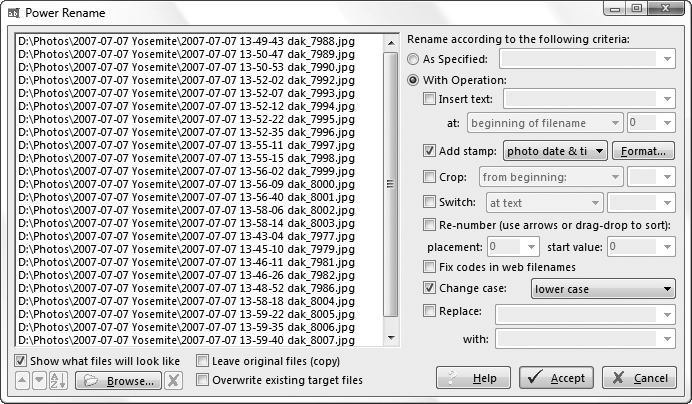Enable the Replace checkbox
The width and height of the screenshot is (692, 404).
click(429, 311)
